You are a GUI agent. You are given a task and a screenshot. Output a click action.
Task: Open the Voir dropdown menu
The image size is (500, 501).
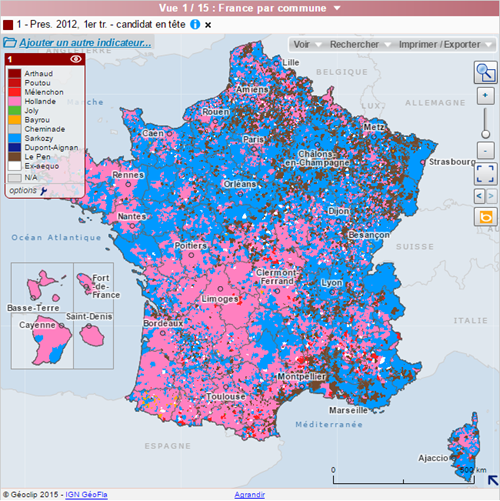[307, 44]
